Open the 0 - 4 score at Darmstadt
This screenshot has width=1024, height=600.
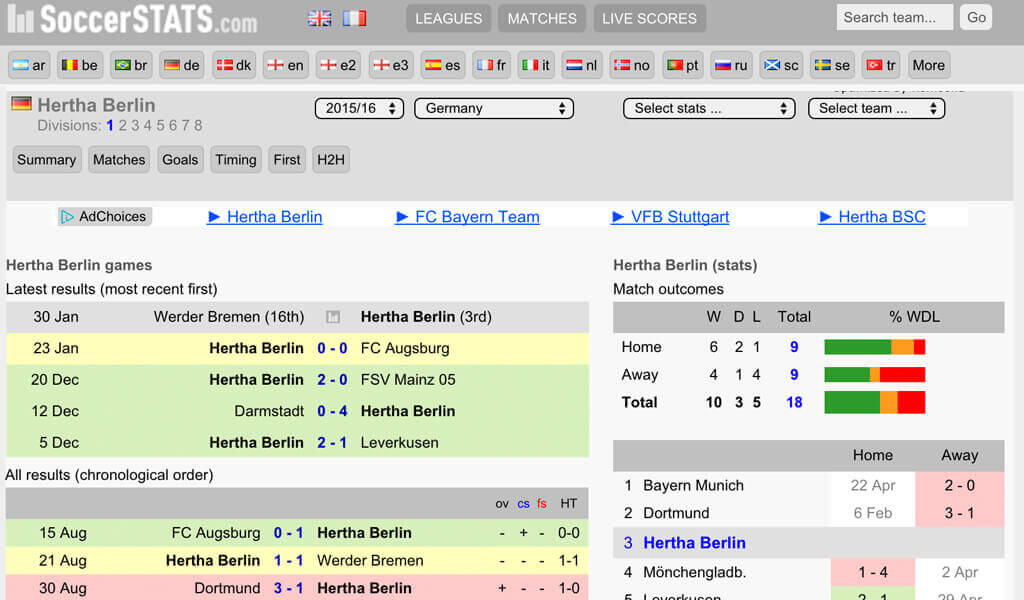coord(332,411)
